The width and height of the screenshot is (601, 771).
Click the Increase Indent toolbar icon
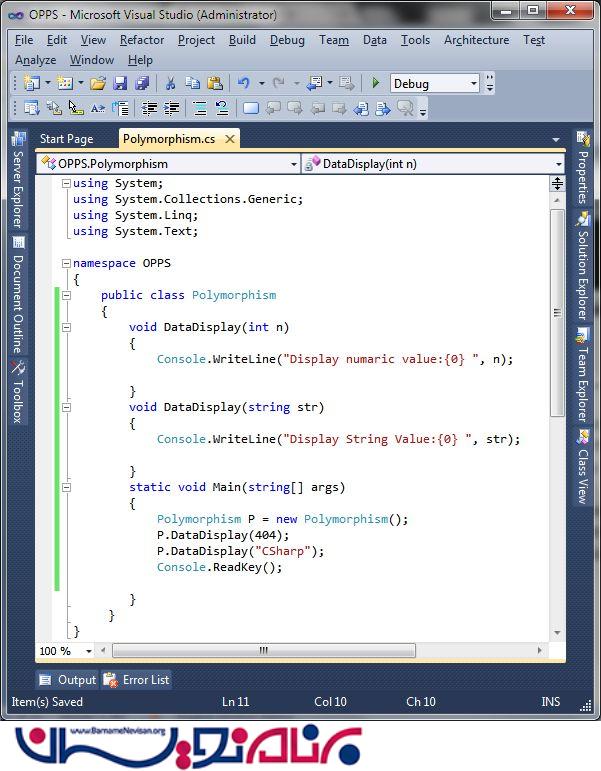[x=171, y=108]
